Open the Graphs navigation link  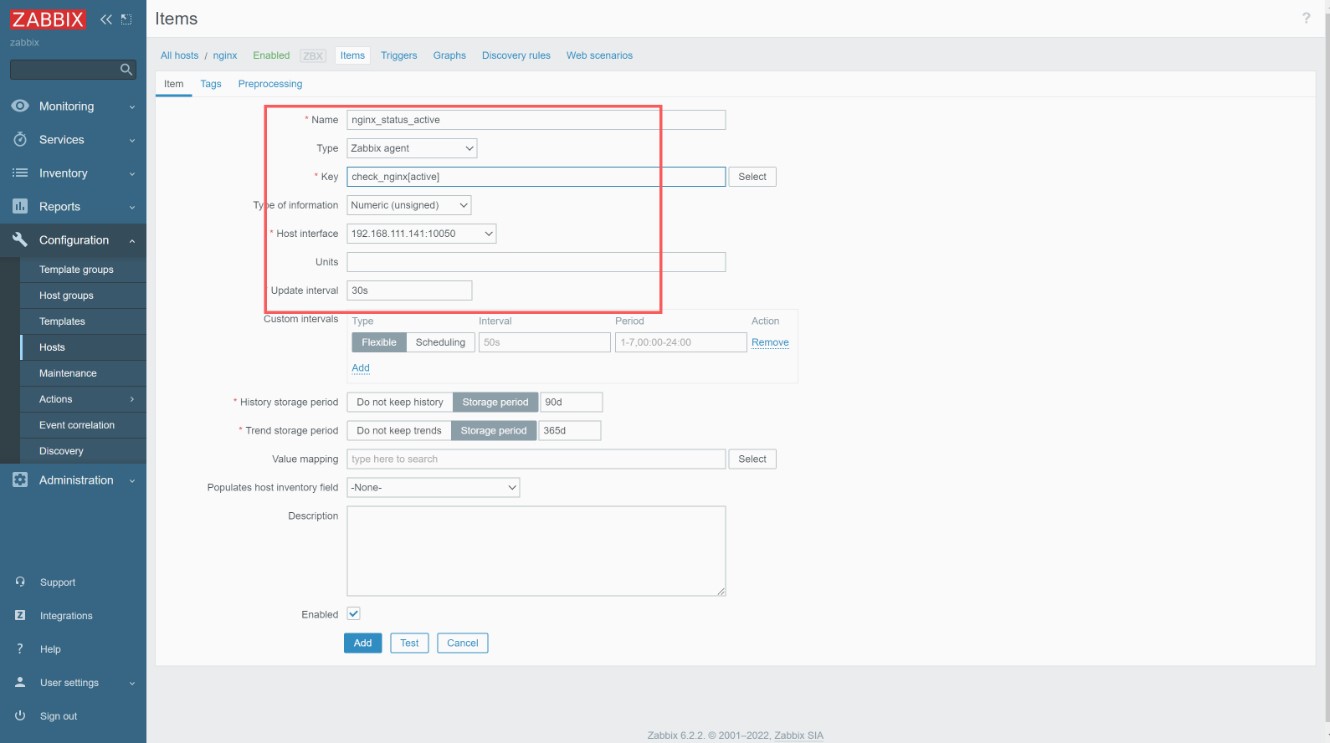pyautogui.click(x=449, y=55)
